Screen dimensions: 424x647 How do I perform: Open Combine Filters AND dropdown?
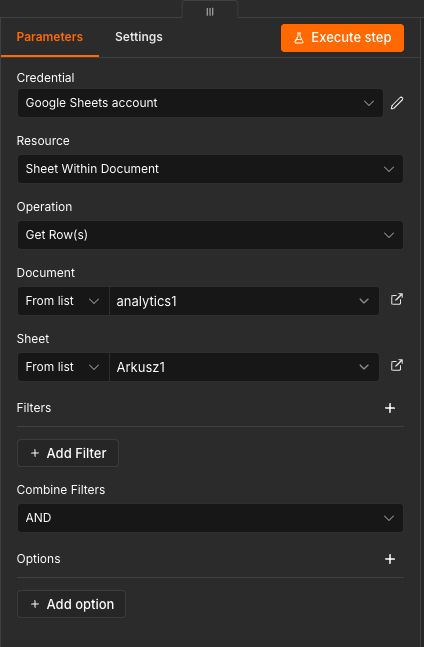click(x=210, y=518)
